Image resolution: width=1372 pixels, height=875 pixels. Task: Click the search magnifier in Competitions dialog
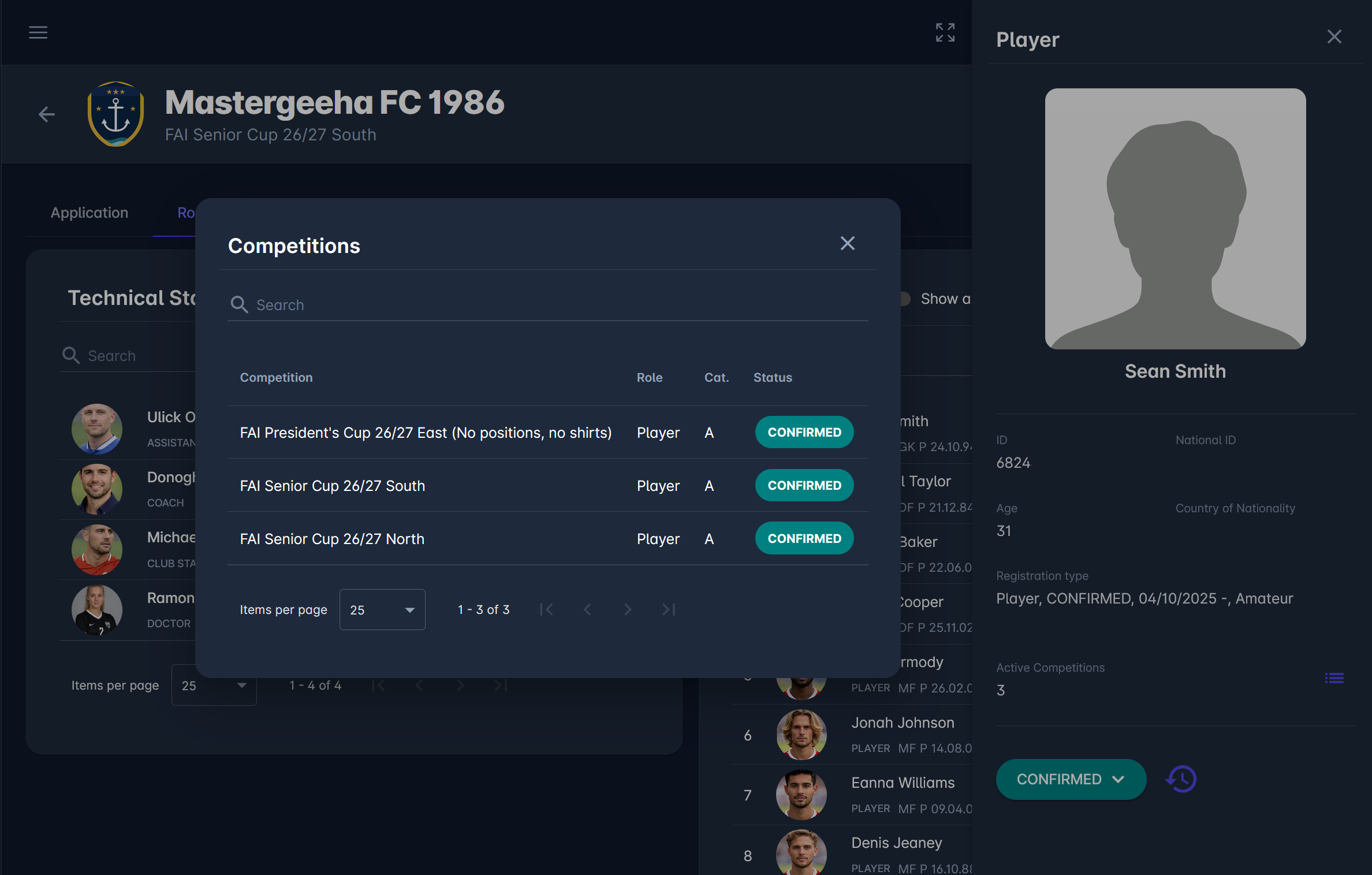coord(239,304)
